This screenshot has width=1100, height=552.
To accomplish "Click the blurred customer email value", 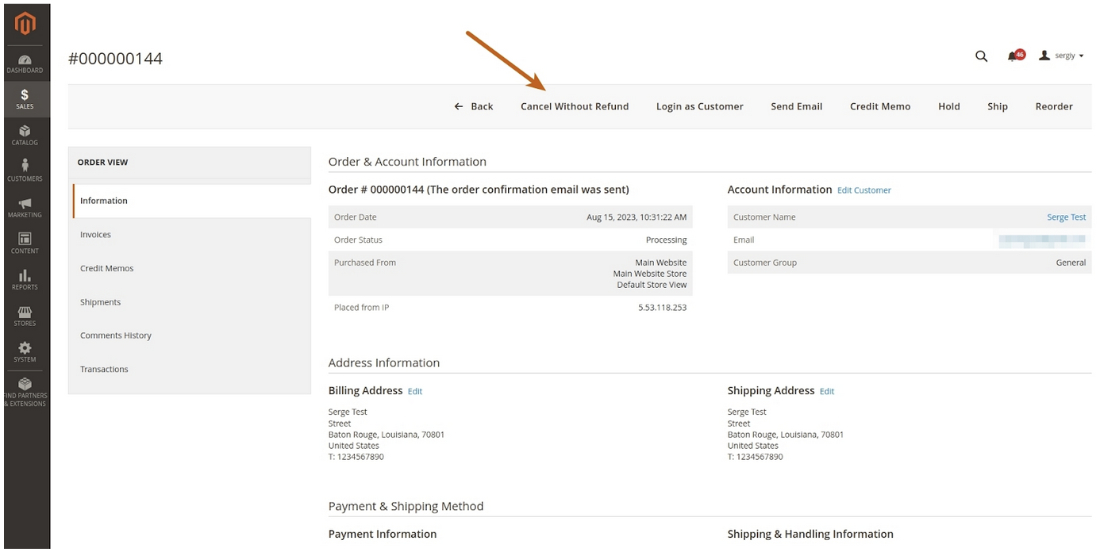I will [x=1042, y=240].
